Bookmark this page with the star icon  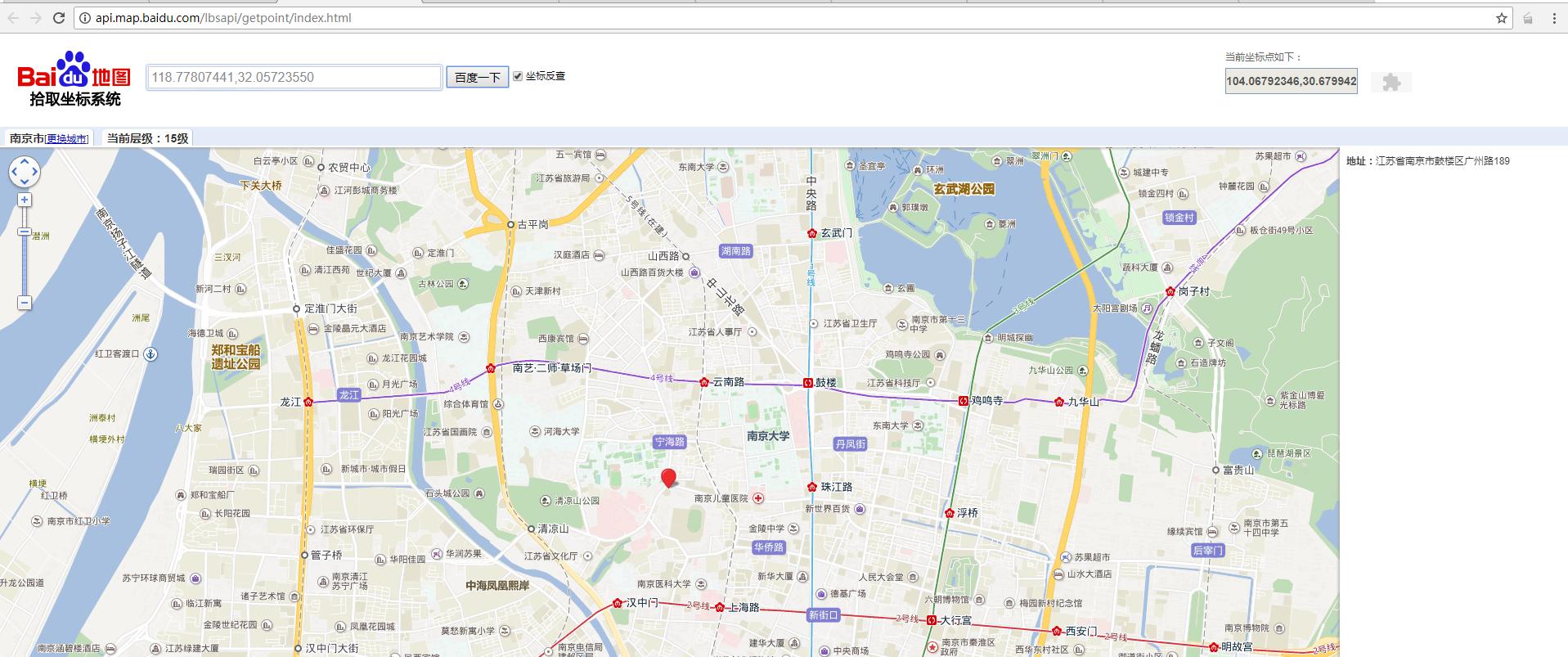pos(1502,18)
